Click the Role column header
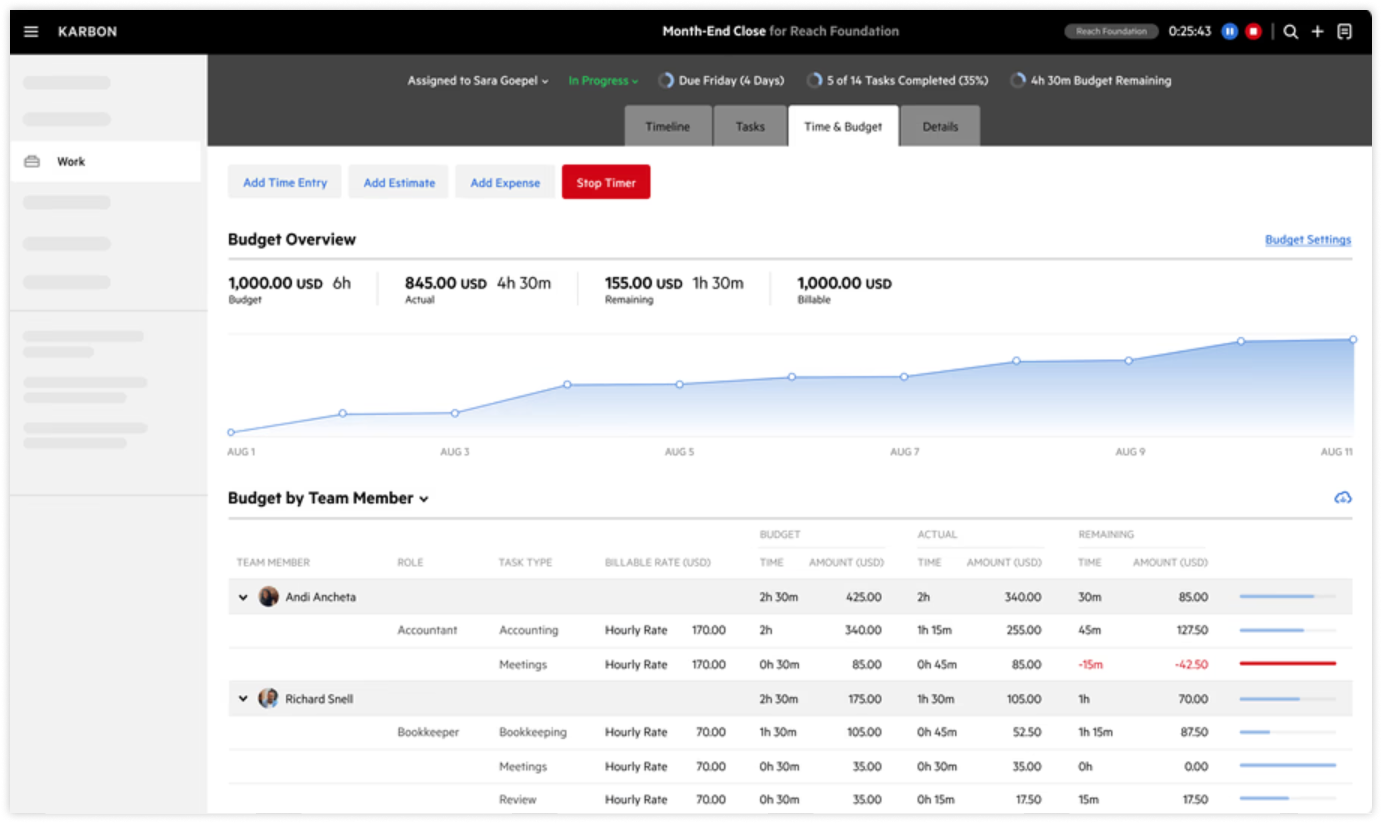This screenshot has width=1382, height=823. pyautogui.click(x=410, y=563)
